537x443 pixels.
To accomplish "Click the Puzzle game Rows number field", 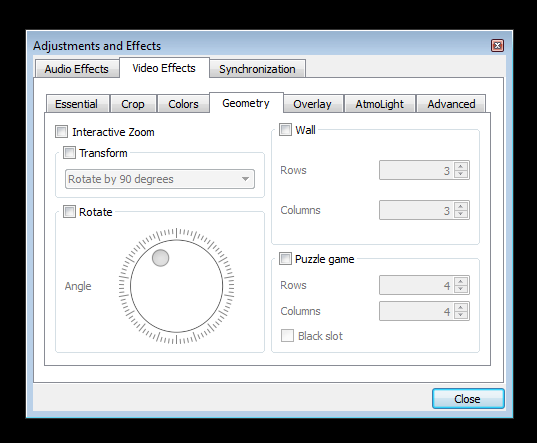I will [x=416, y=285].
